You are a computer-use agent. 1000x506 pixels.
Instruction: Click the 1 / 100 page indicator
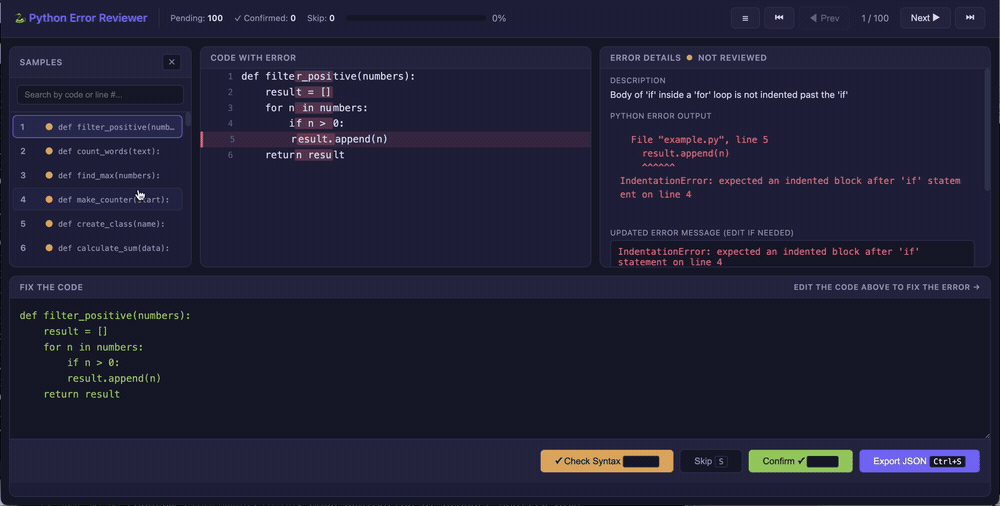coord(875,18)
